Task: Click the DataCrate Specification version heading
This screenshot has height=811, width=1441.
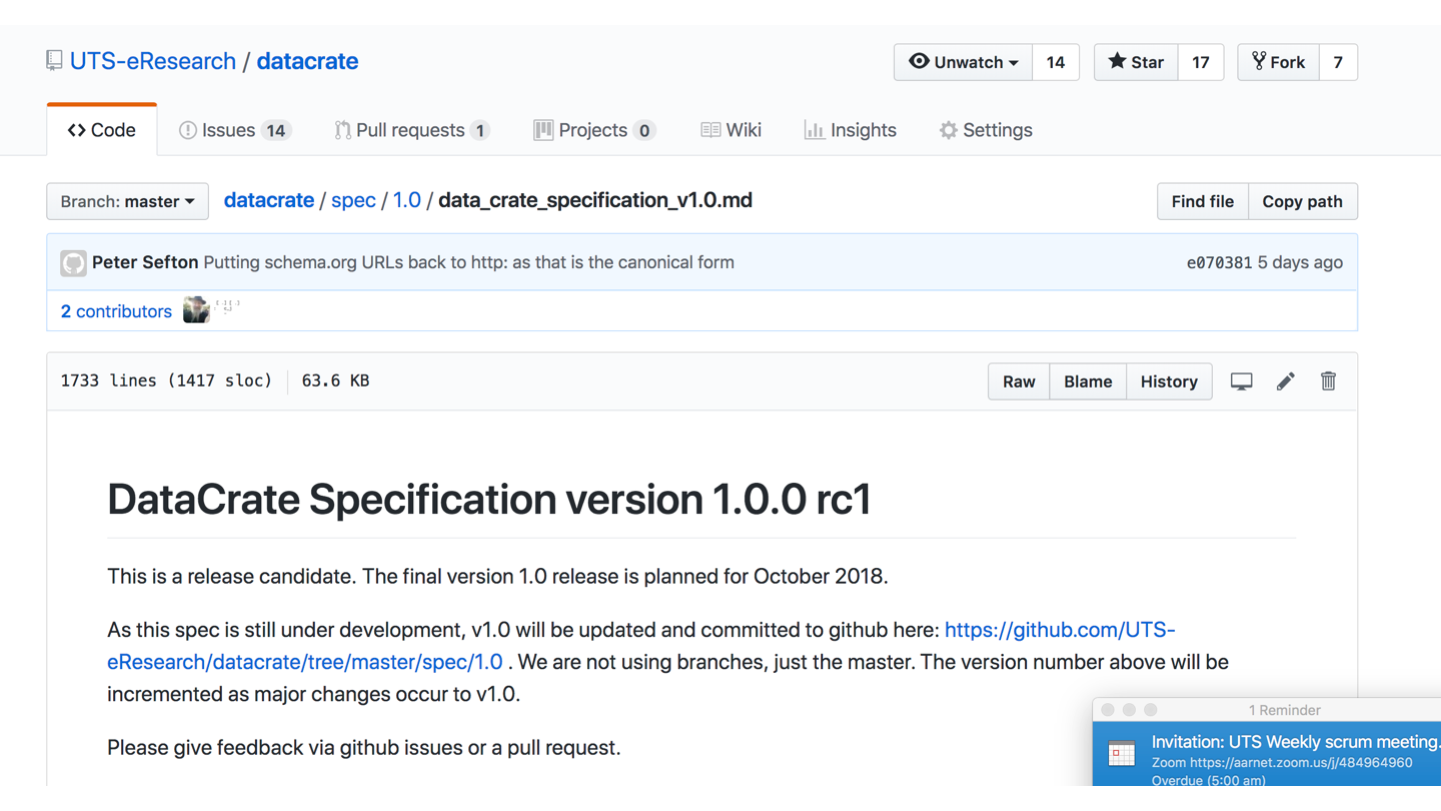Action: [x=489, y=499]
